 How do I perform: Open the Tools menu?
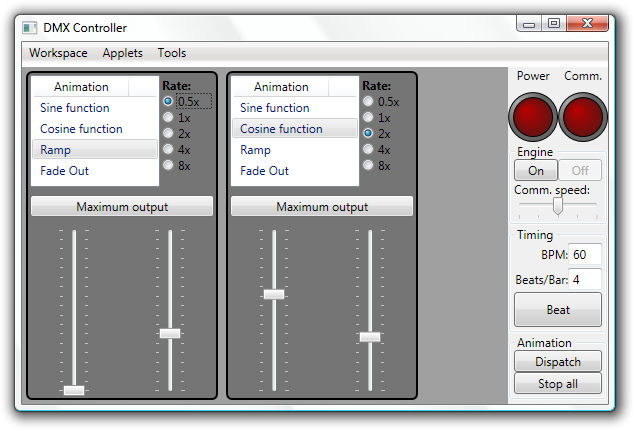[172, 53]
